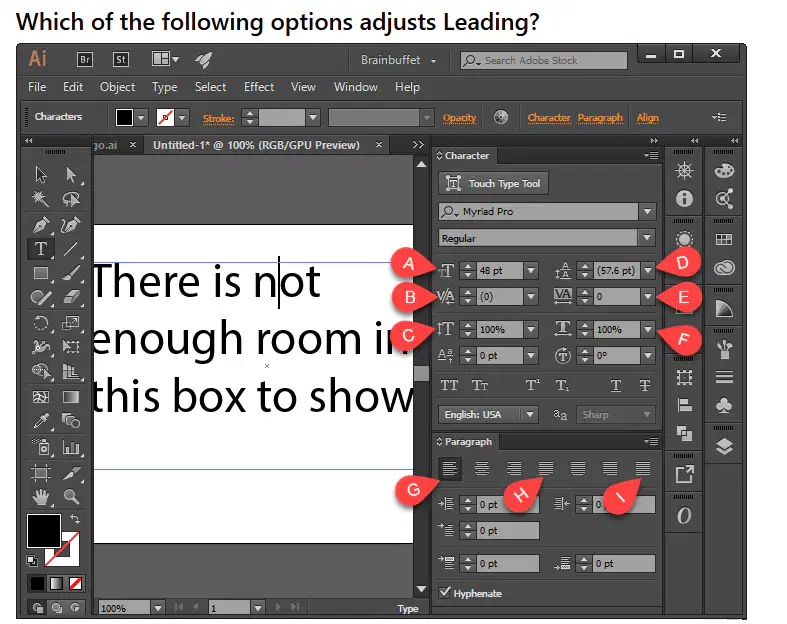Select the Direct Selection tool

click(71, 175)
